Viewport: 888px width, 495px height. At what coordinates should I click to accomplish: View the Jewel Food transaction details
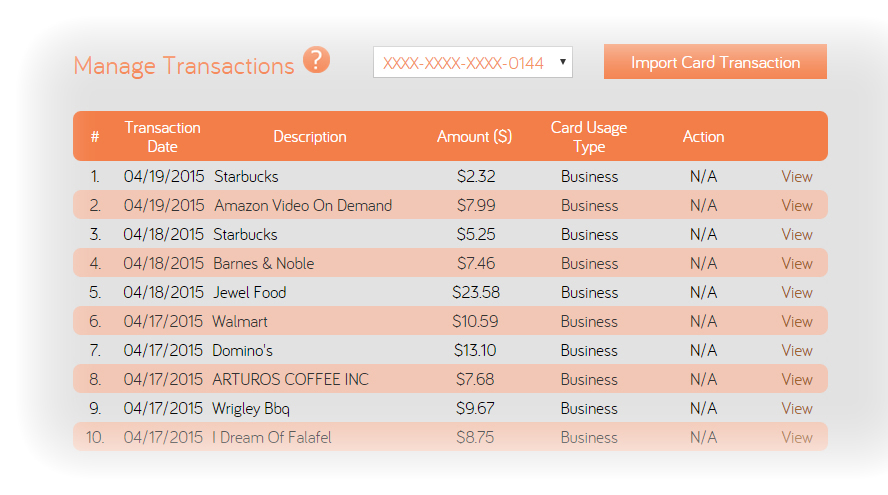point(796,293)
